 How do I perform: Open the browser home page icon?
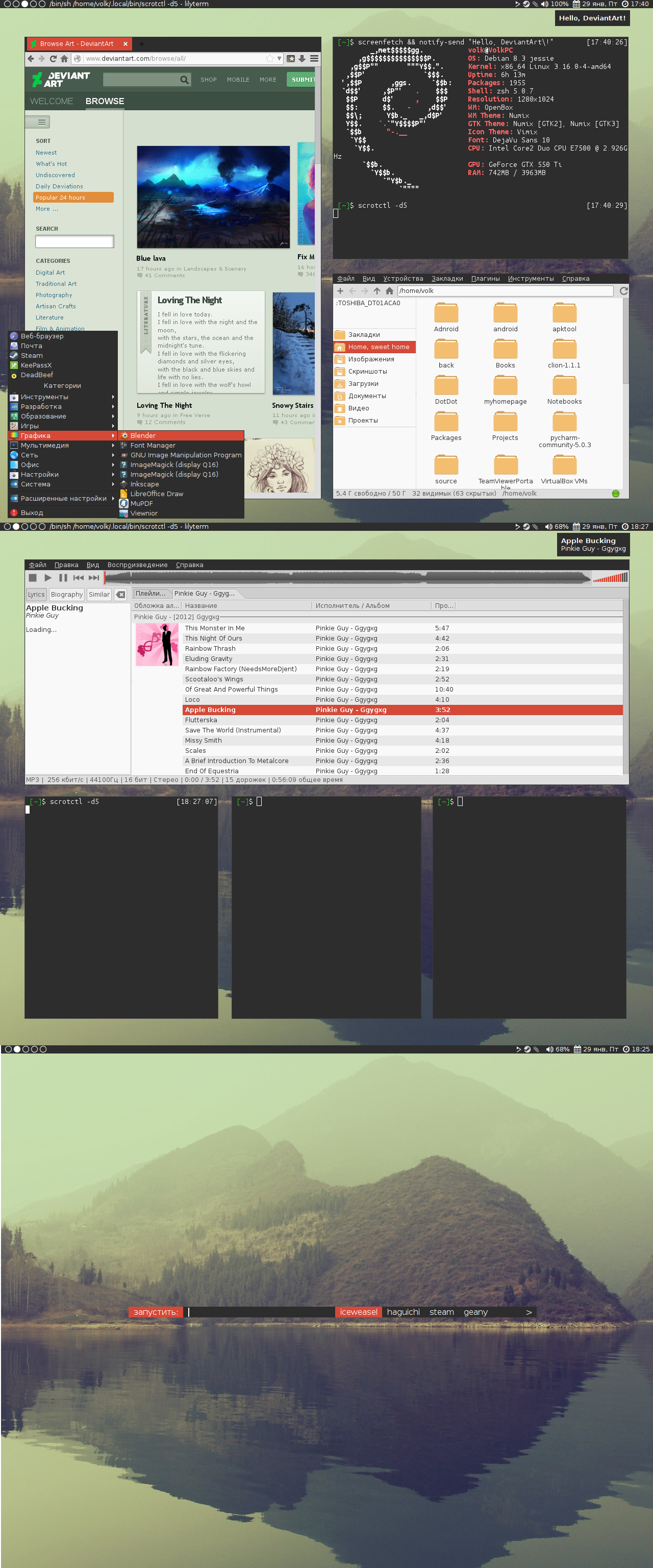click(x=64, y=58)
